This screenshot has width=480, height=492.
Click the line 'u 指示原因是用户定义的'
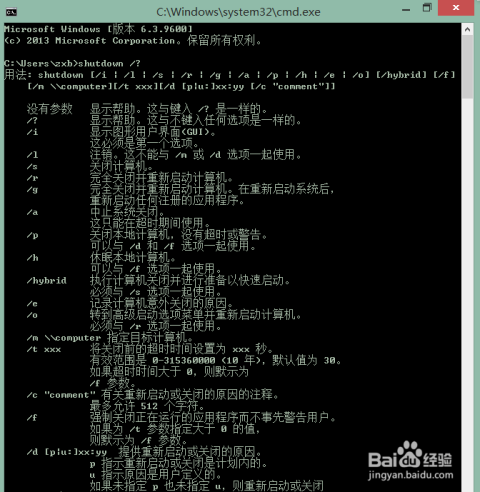click(156, 474)
